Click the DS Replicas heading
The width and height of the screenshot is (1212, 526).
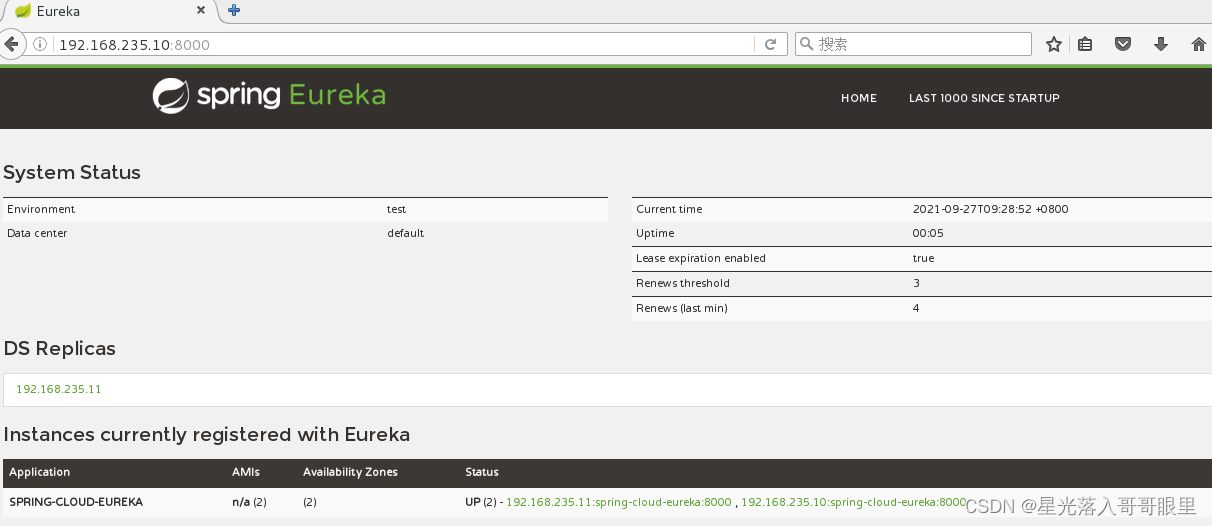click(60, 349)
